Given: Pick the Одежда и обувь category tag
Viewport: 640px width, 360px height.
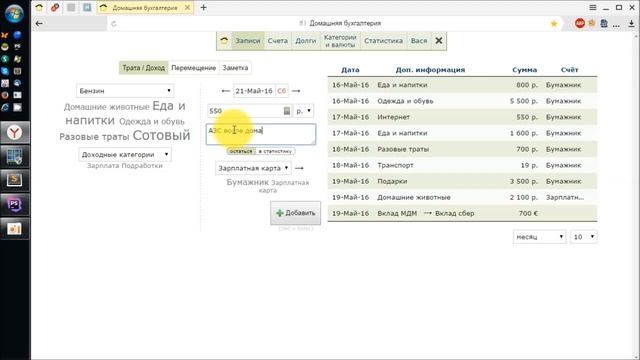Looking at the screenshot, I should 152,122.
